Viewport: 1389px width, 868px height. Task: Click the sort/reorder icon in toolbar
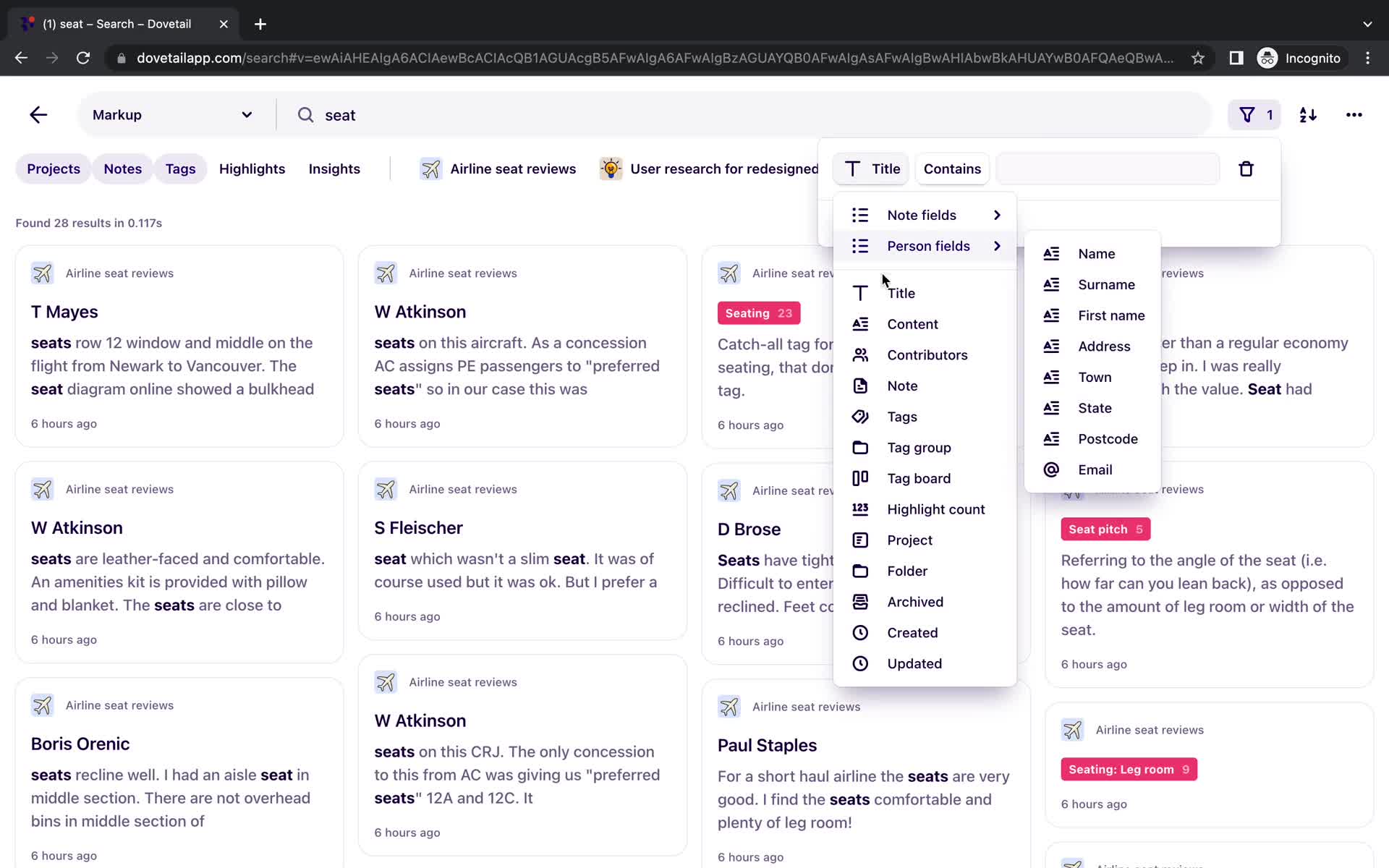(x=1308, y=114)
